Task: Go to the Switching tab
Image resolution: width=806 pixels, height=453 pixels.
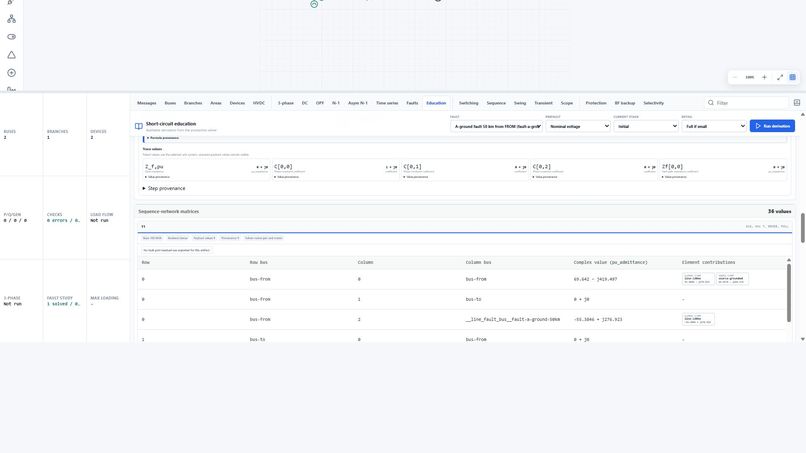Action: point(468,103)
